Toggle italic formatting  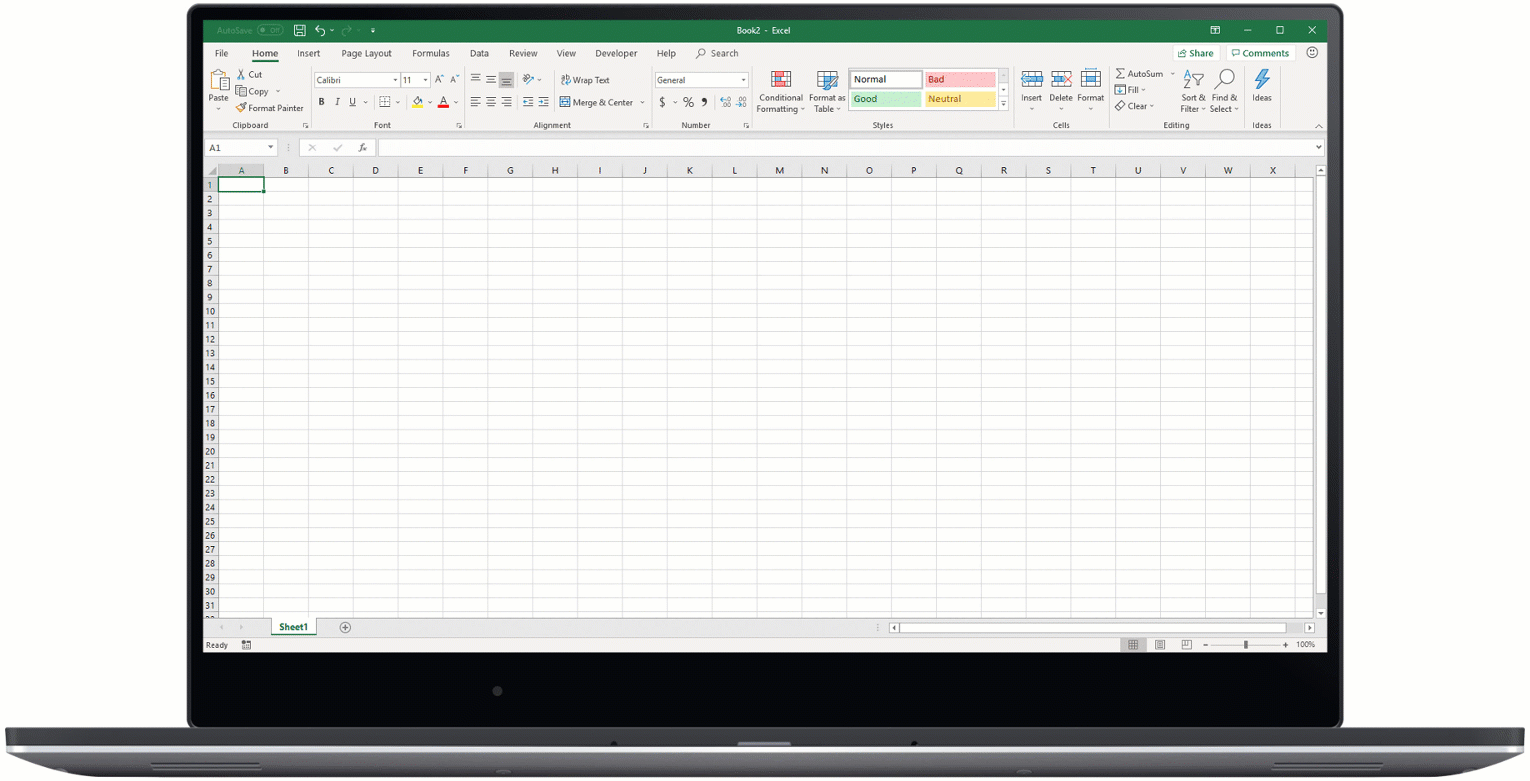coord(336,101)
